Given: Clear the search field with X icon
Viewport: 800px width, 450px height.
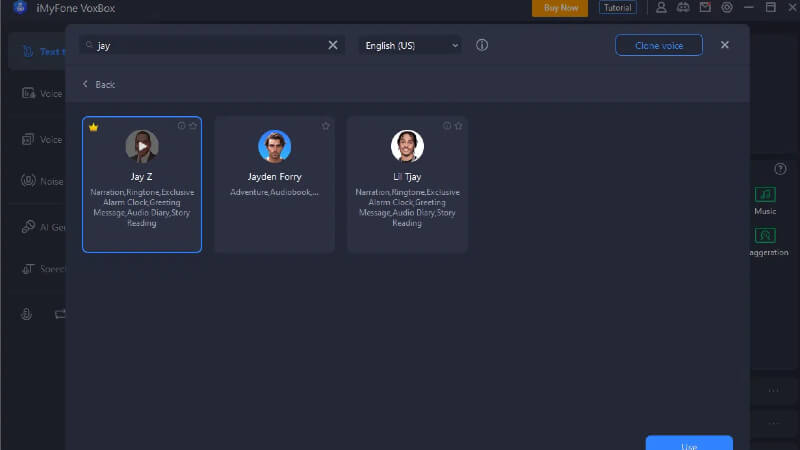Looking at the screenshot, I should (333, 45).
